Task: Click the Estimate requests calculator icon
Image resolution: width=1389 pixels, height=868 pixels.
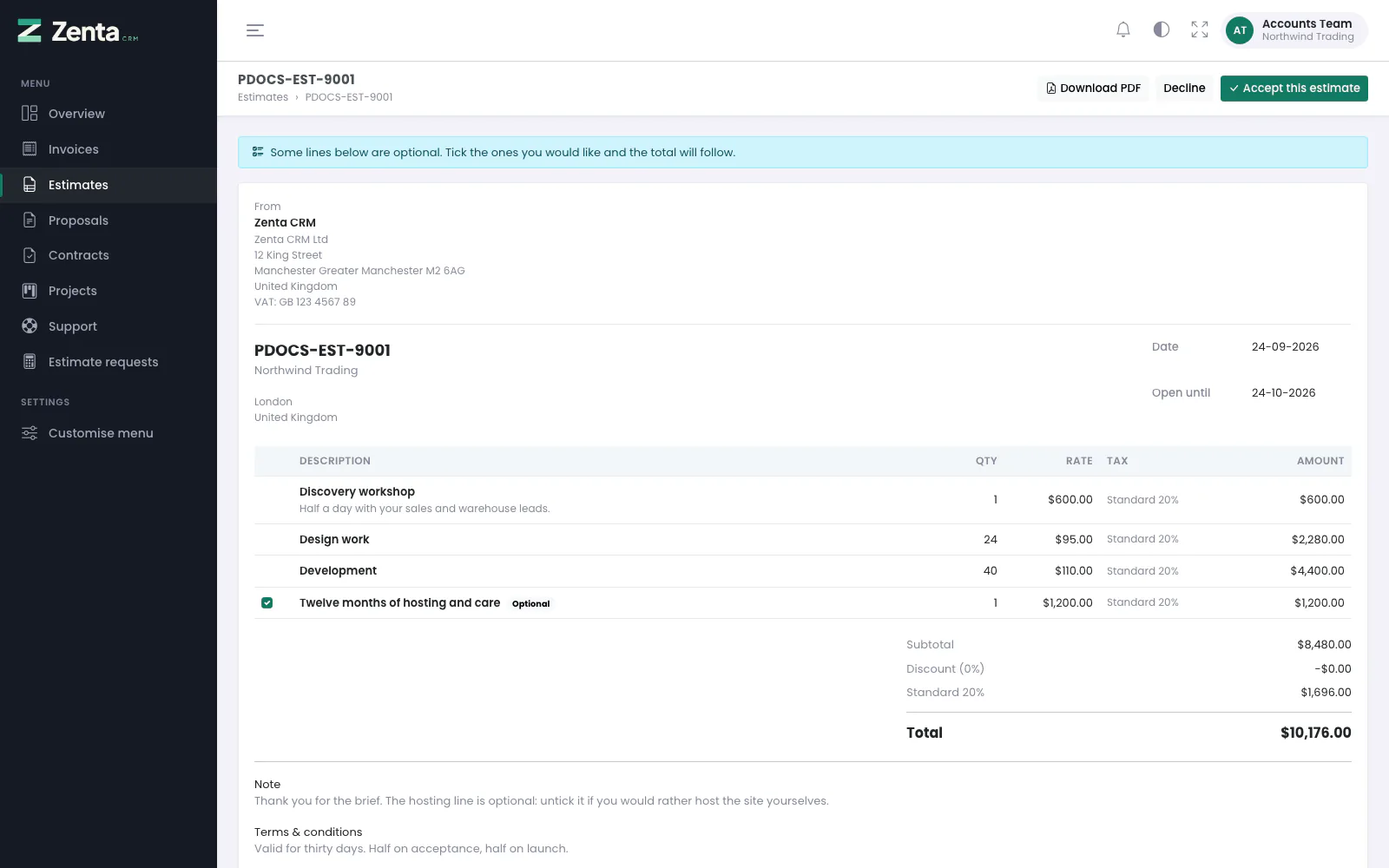Action: pyautogui.click(x=30, y=362)
